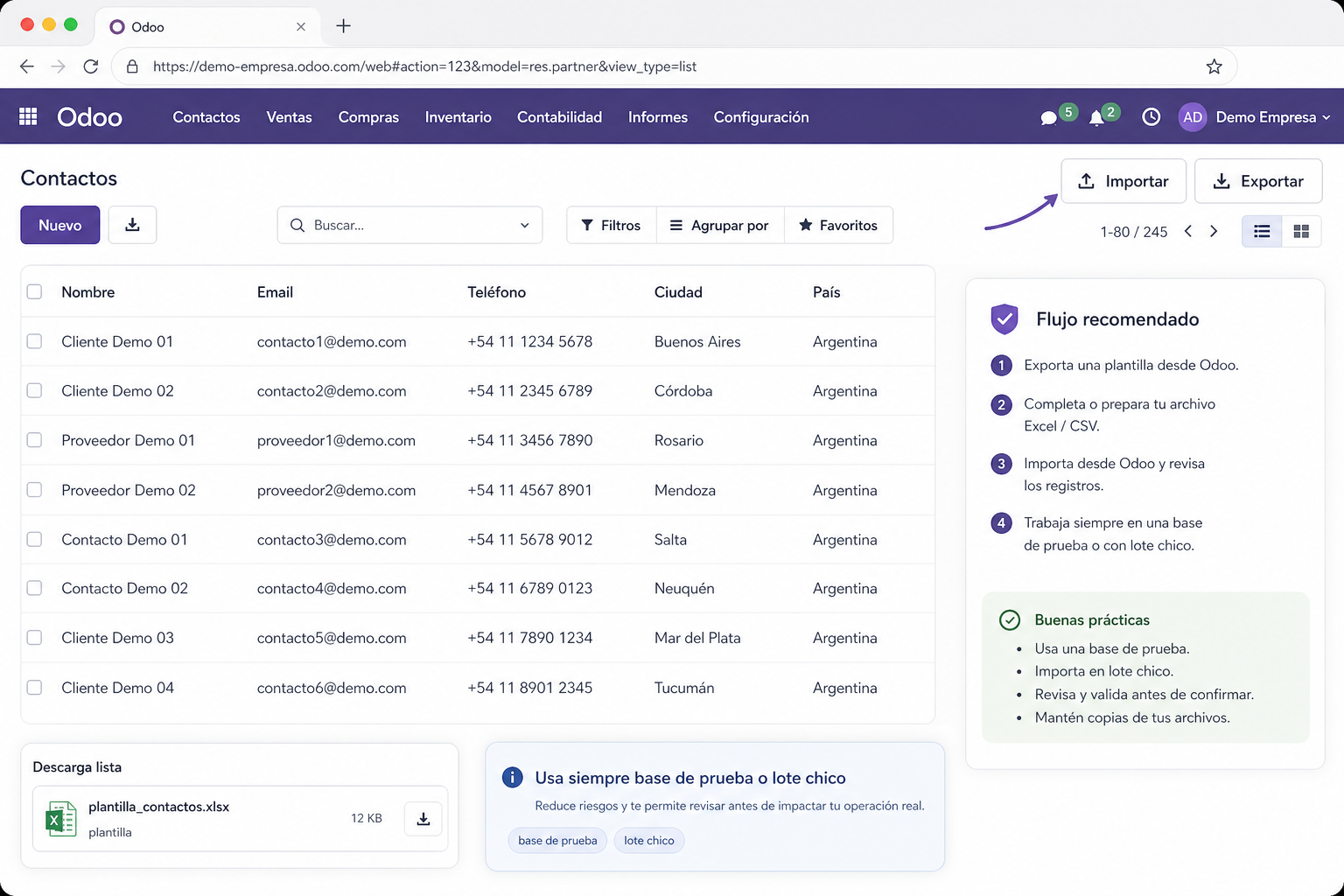Switch to kanban grid view icon
Screen dimensions: 1344x896
click(1301, 231)
